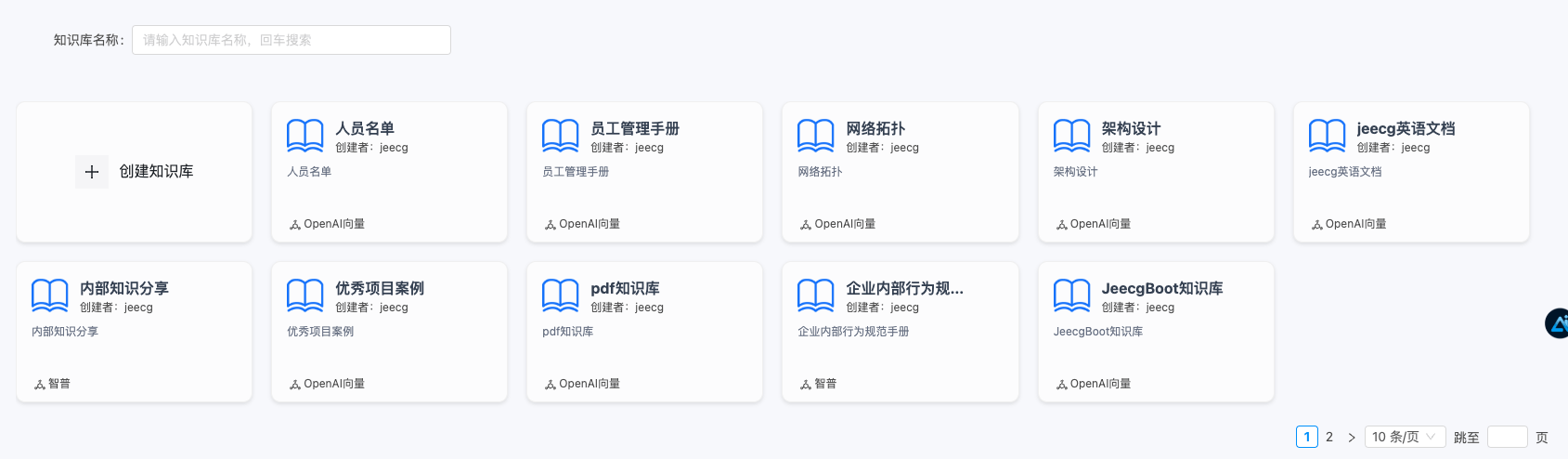Click the model icon beside OpenAI向量 on 架构设计

1062,225
